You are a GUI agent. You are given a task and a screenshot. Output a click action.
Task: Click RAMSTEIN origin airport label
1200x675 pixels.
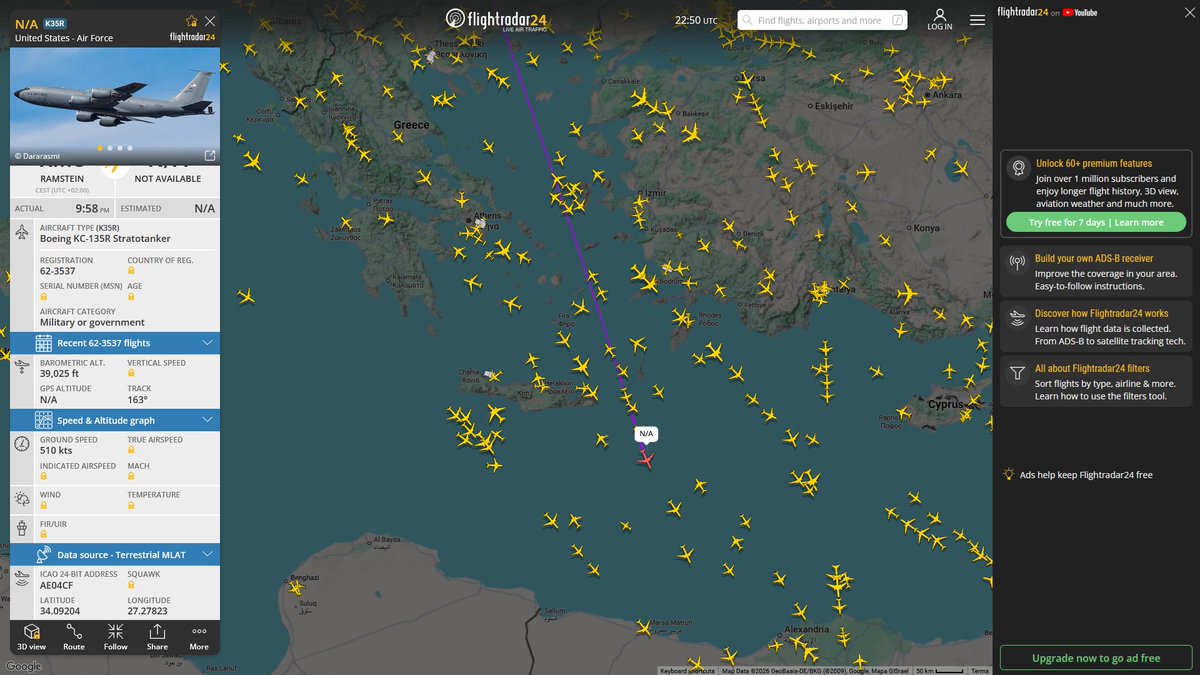pos(62,179)
